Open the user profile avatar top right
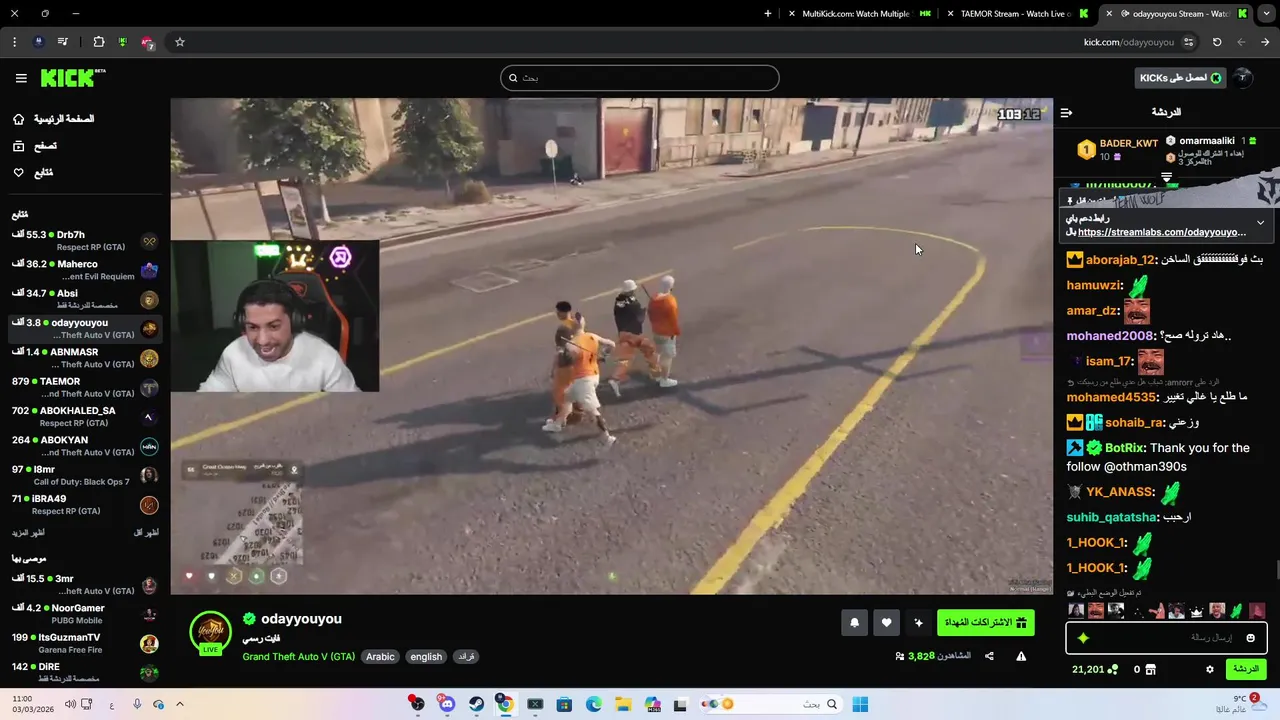The width and height of the screenshot is (1280, 720). pos(1242,78)
